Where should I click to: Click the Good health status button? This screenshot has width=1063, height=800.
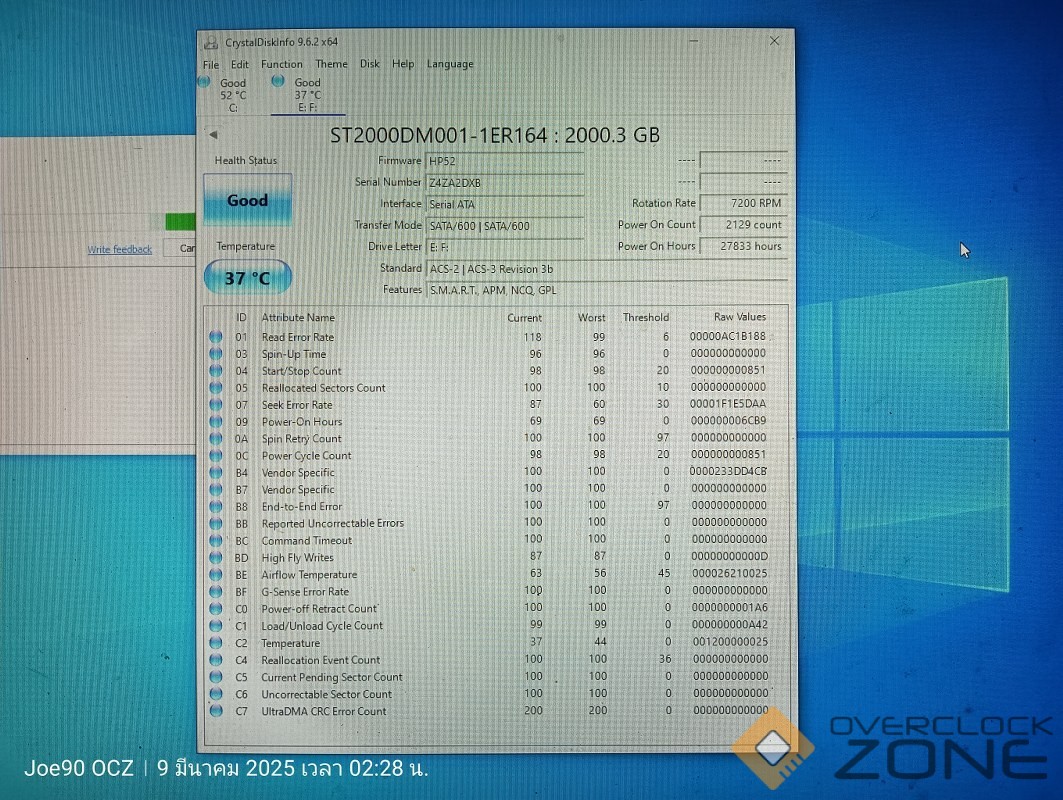click(247, 200)
